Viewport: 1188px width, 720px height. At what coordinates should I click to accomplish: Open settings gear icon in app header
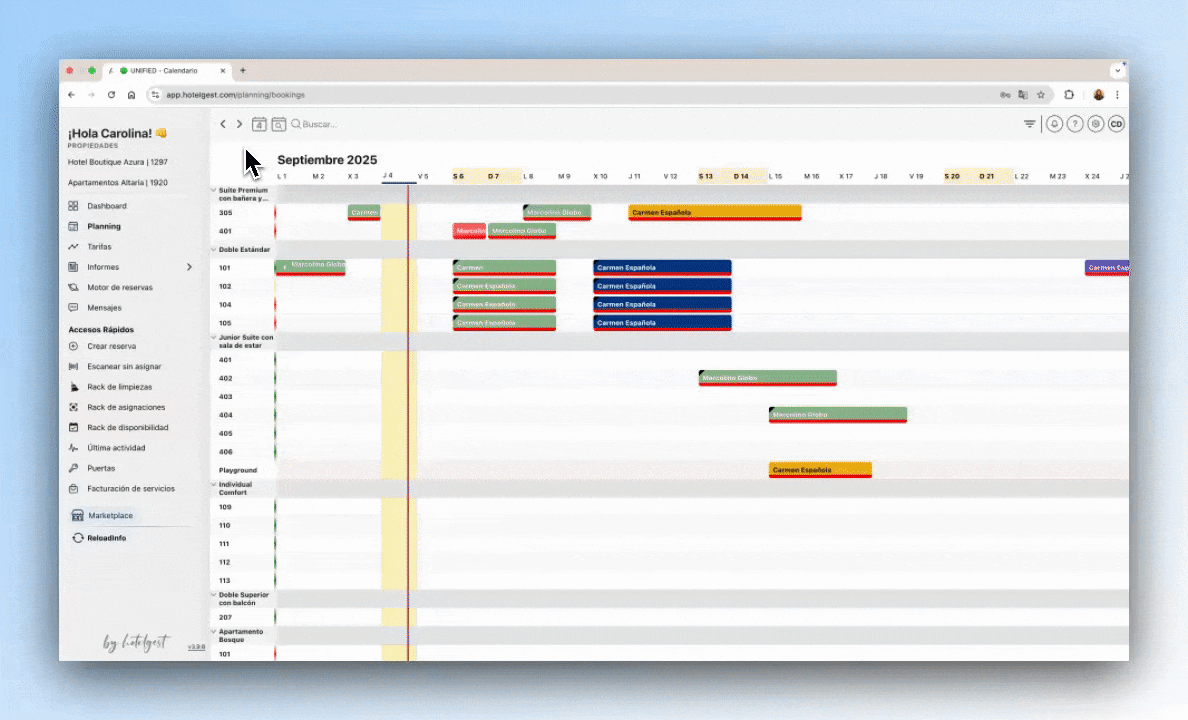coord(1096,124)
